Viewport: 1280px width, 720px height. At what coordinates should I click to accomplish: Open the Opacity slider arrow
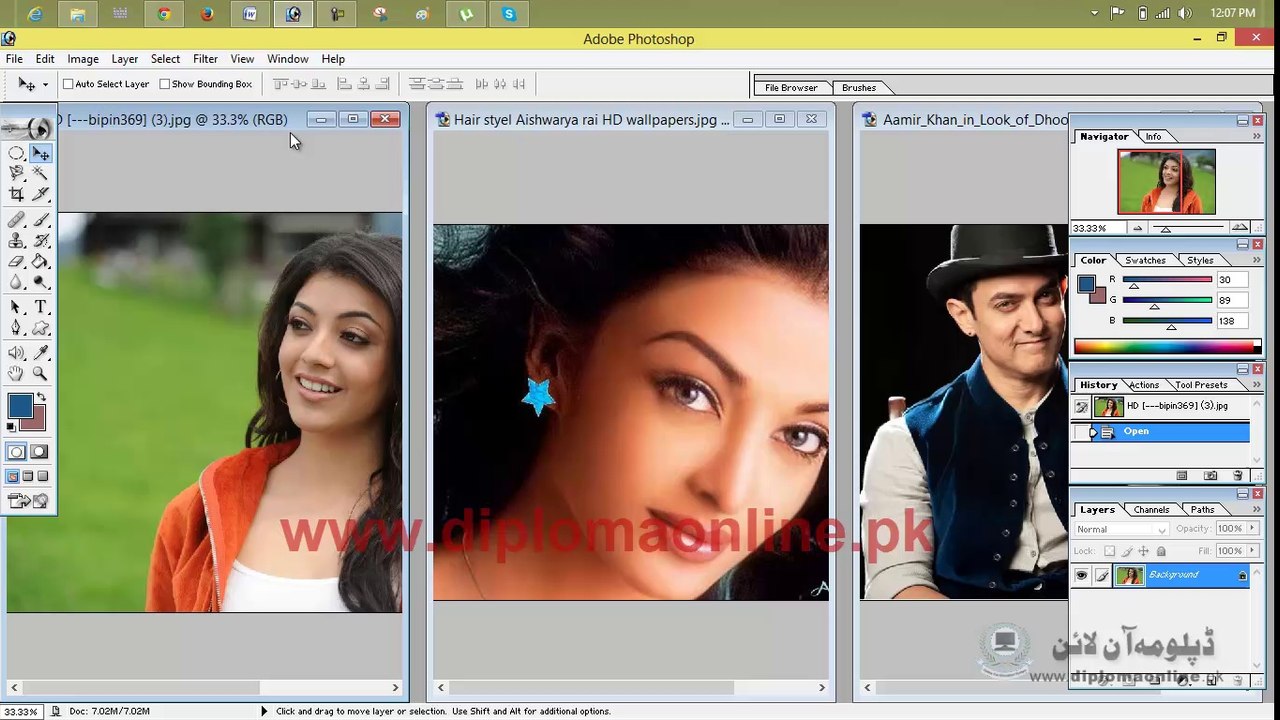(1252, 529)
